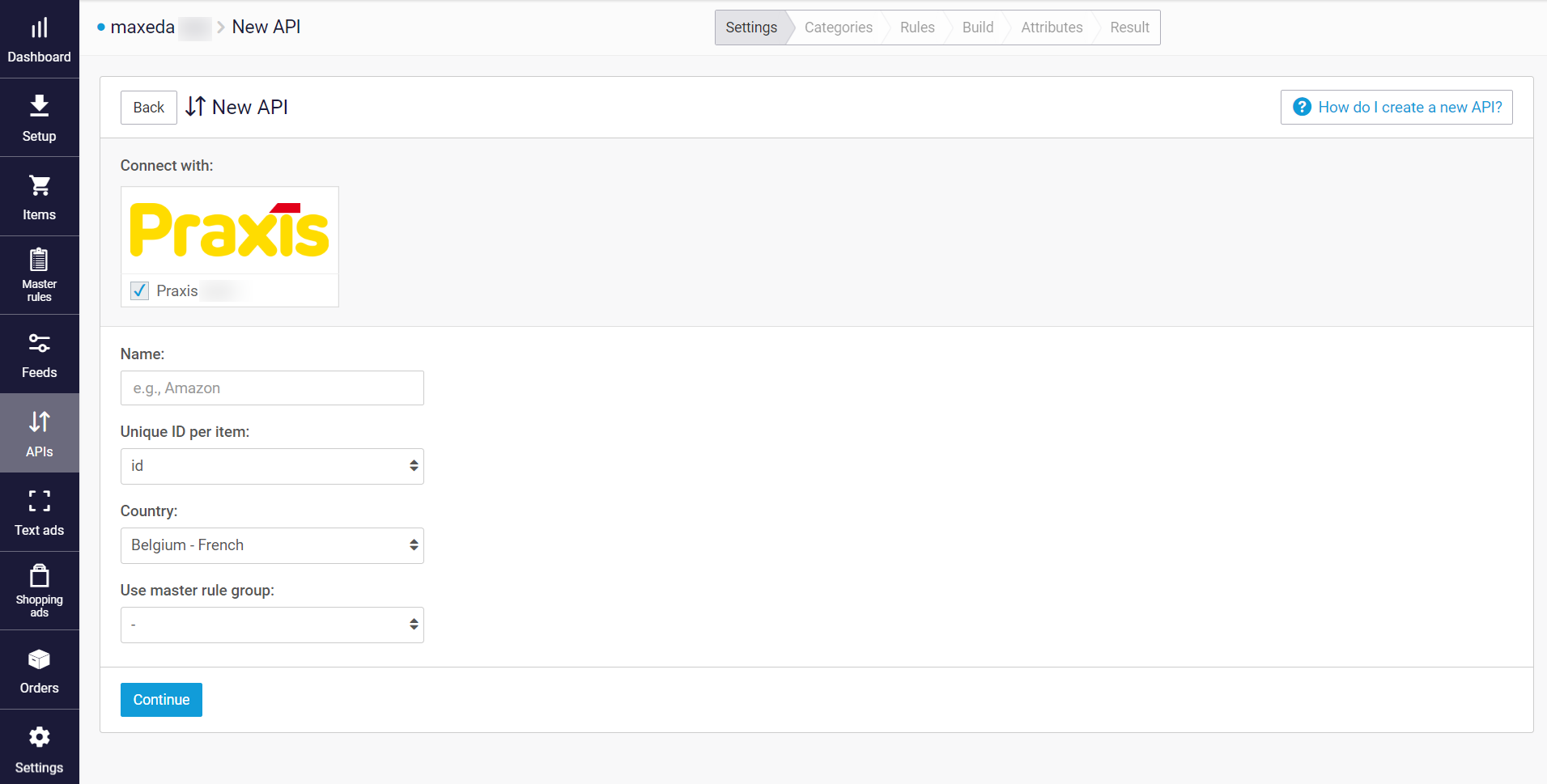Open the APIs arrows icon in sidebar

[39, 422]
